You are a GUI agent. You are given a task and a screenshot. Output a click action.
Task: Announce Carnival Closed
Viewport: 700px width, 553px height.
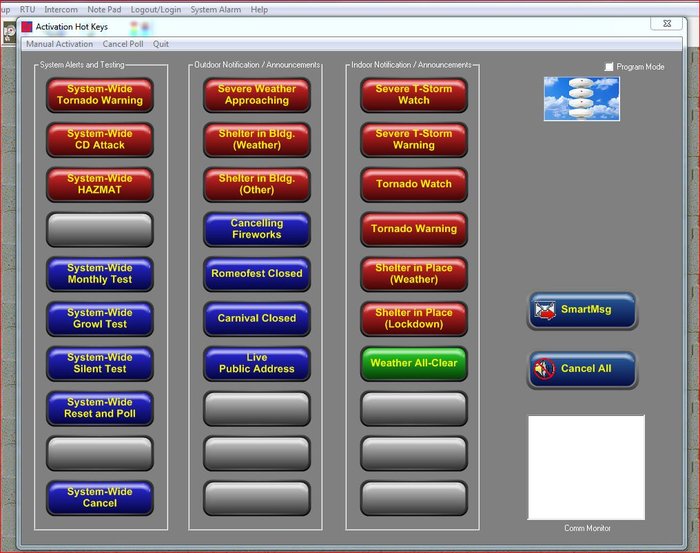[x=257, y=318]
